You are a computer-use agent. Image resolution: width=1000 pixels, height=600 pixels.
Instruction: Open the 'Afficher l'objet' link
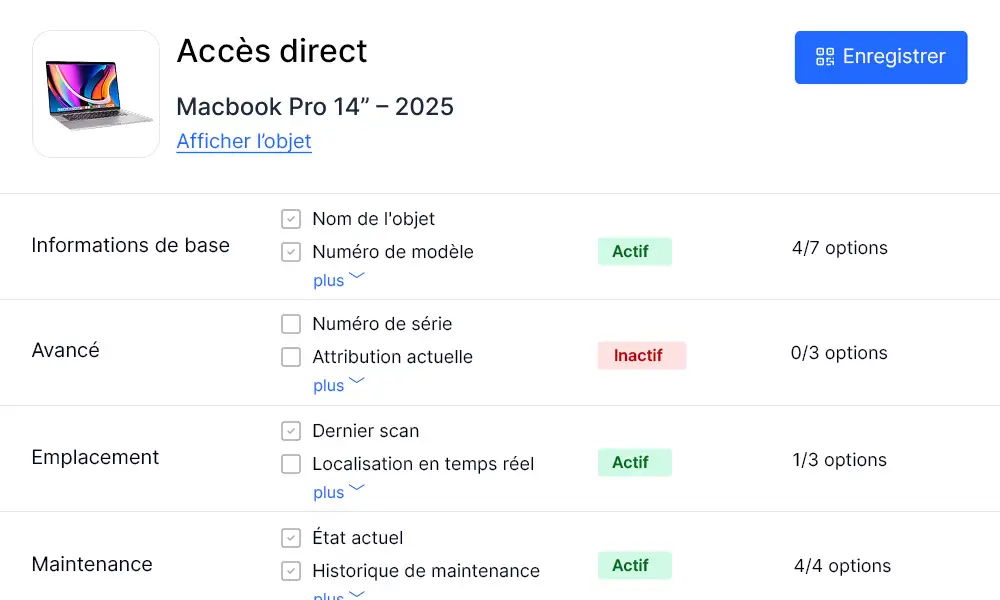pyautogui.click(x=243, y=141)
